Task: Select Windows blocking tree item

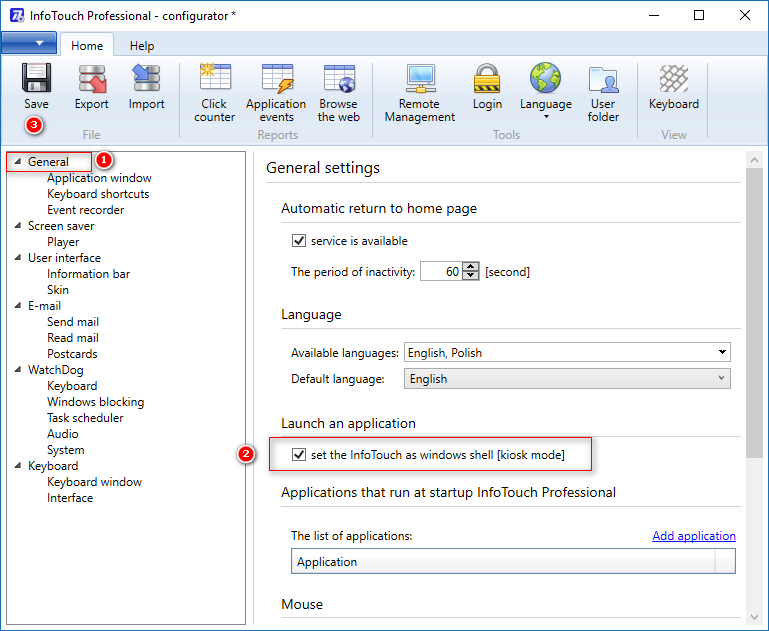Action: point(95,402)
